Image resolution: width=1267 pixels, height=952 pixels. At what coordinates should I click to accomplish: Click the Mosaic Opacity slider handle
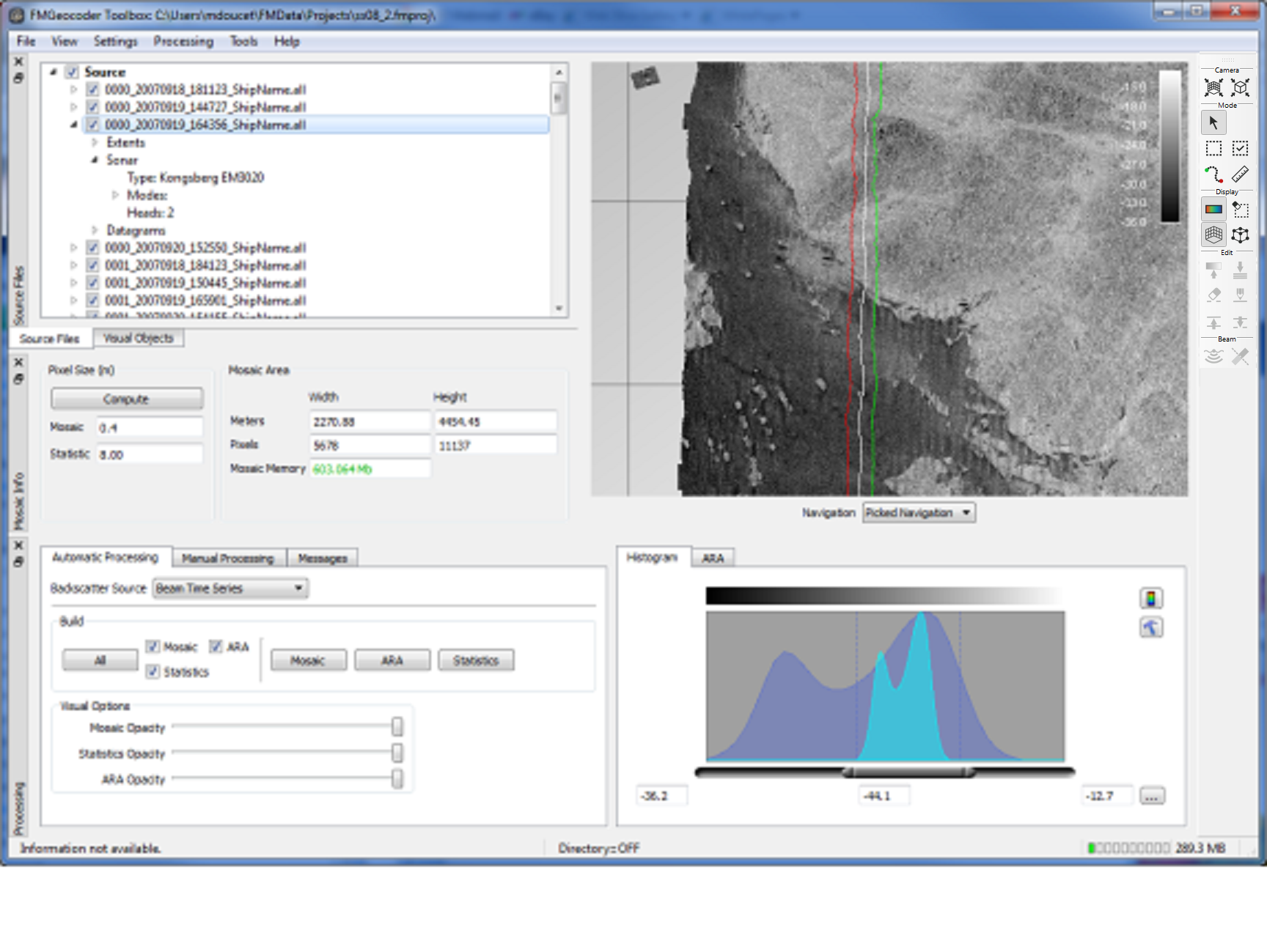[397, 727]
